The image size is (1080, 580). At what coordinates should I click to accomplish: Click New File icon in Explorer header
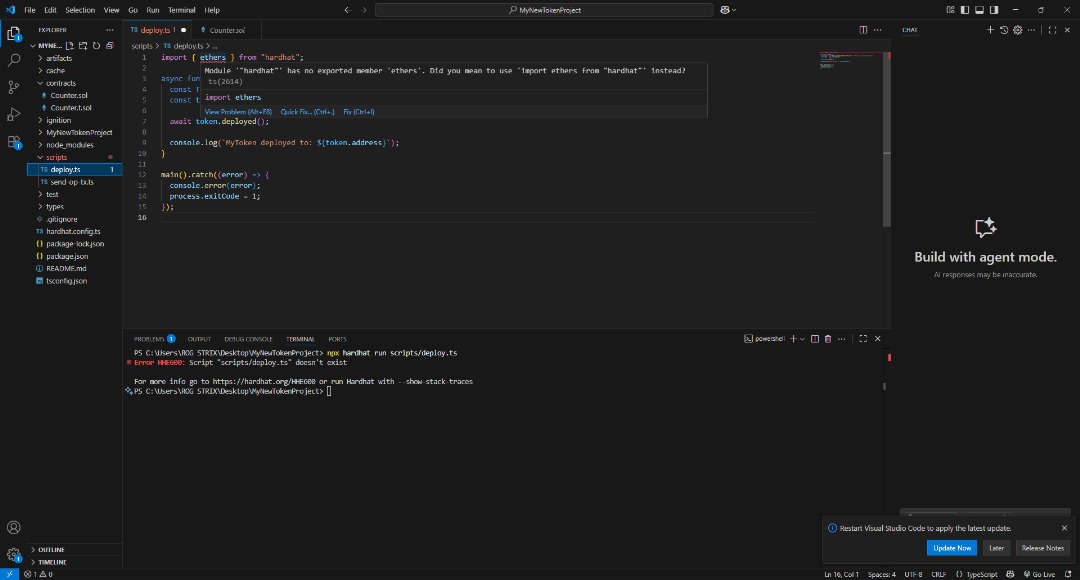coord(70,45)
